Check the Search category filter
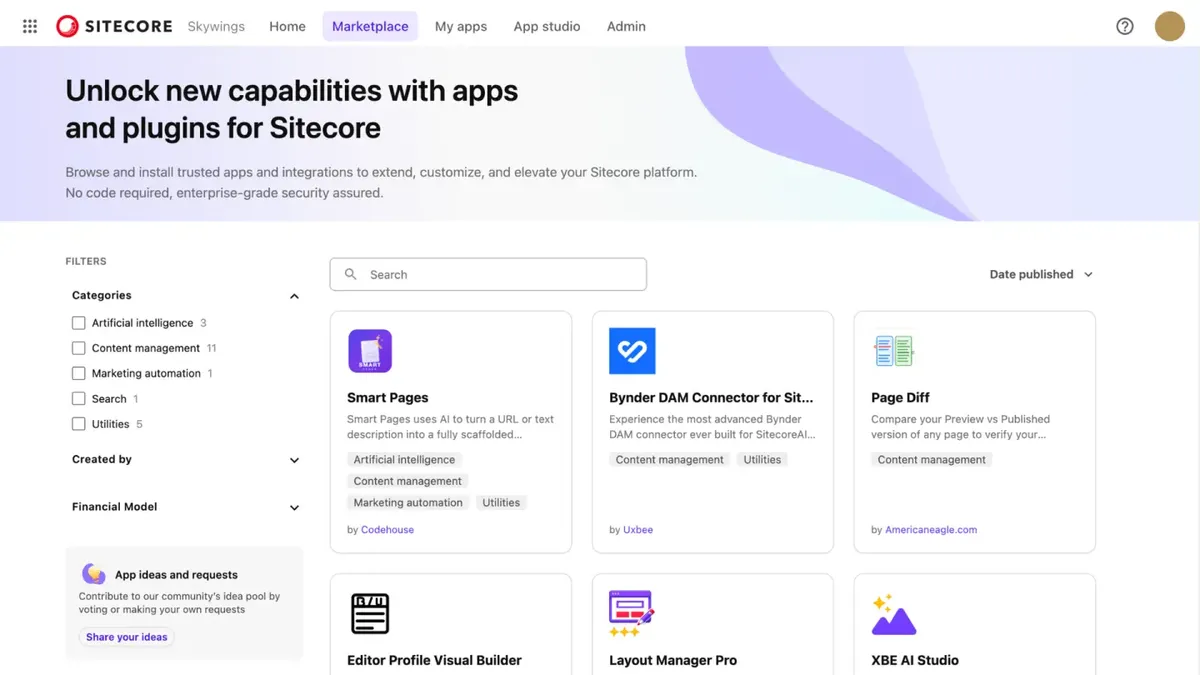The image size is (1200, 675). coord(79,398)
